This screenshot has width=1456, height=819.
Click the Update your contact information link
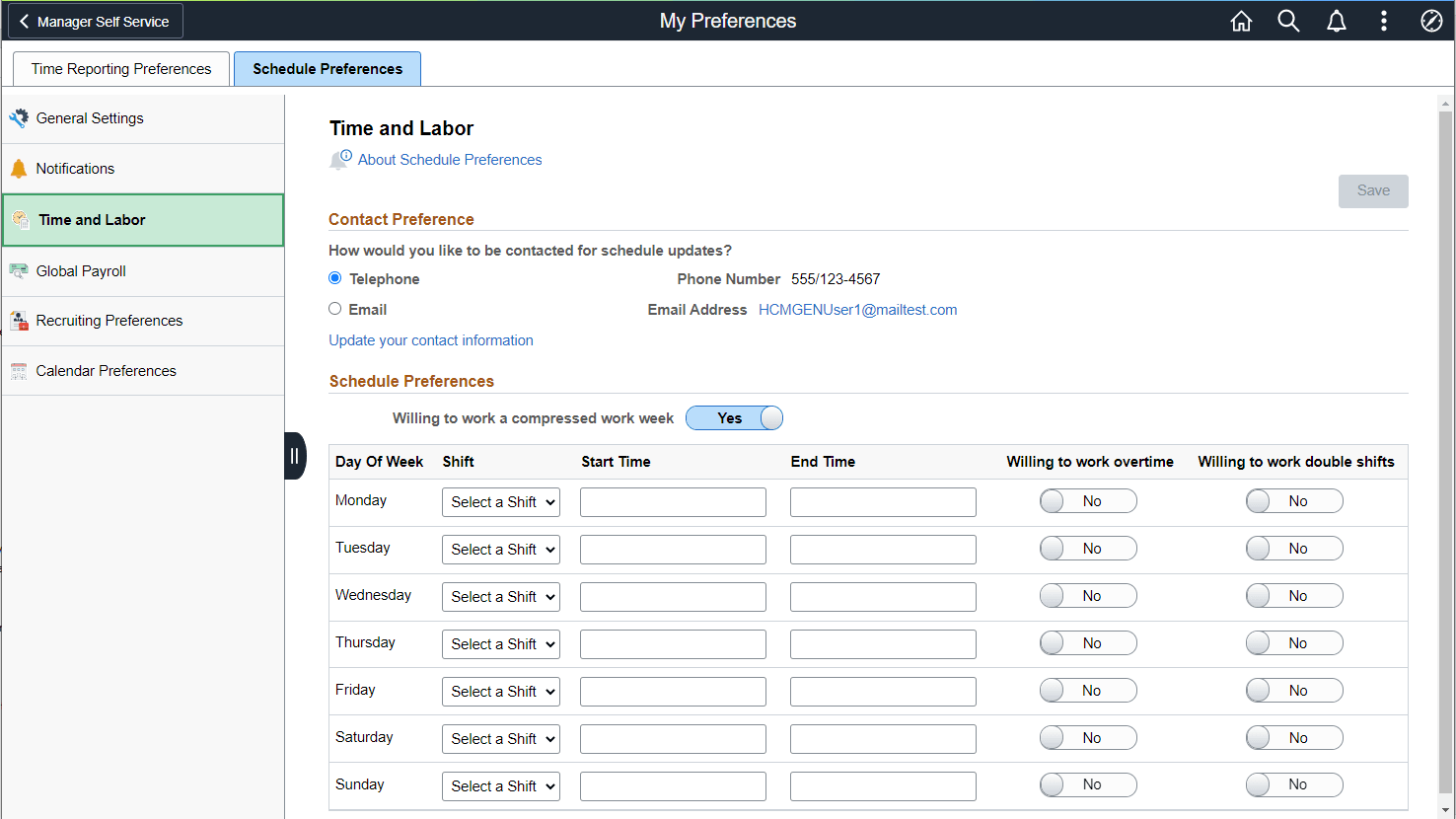click(431, 339)
